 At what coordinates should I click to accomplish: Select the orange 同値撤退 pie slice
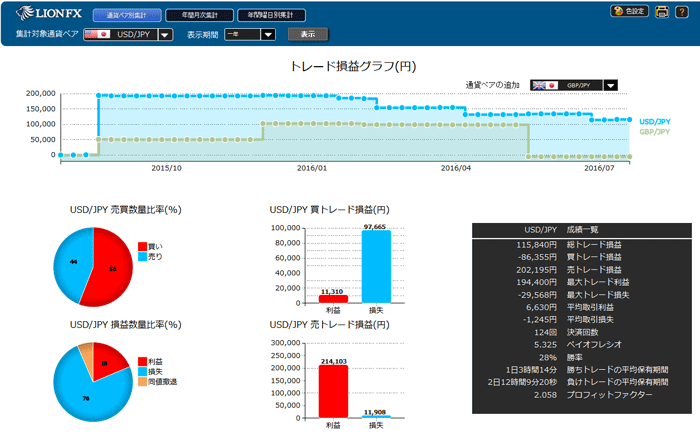point(87,355)
